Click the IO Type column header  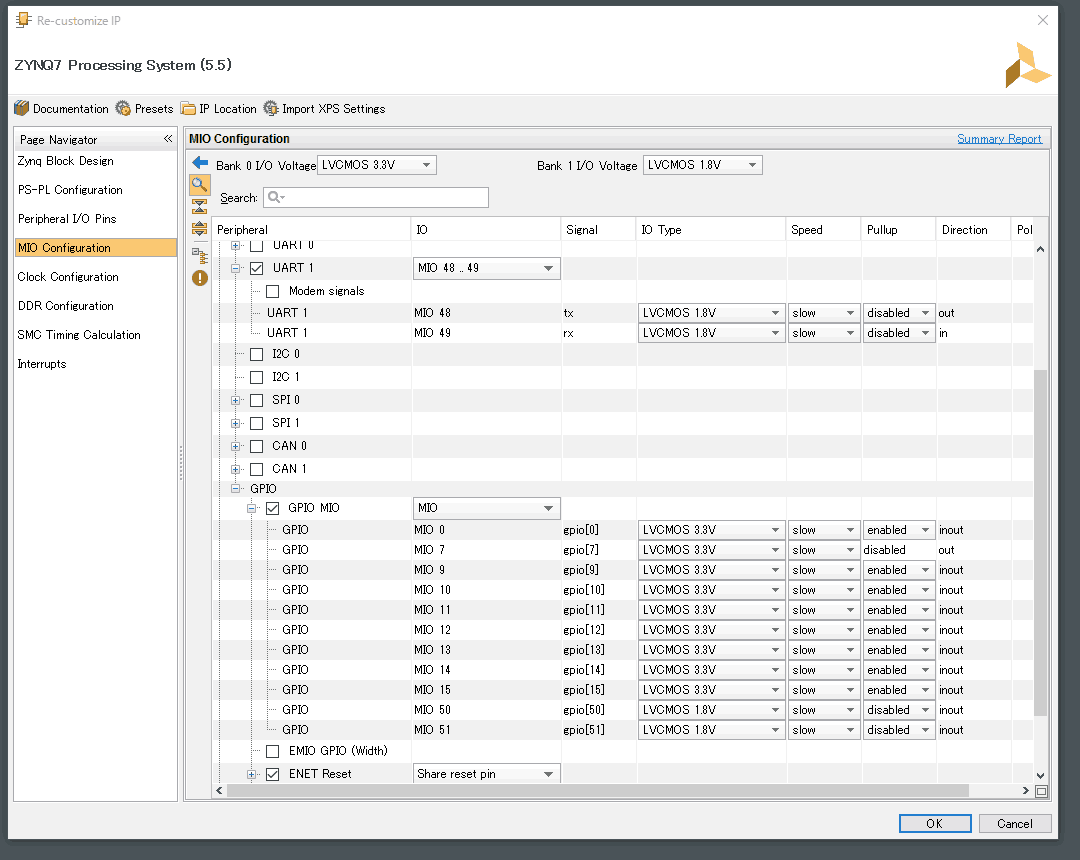(711, 230)
